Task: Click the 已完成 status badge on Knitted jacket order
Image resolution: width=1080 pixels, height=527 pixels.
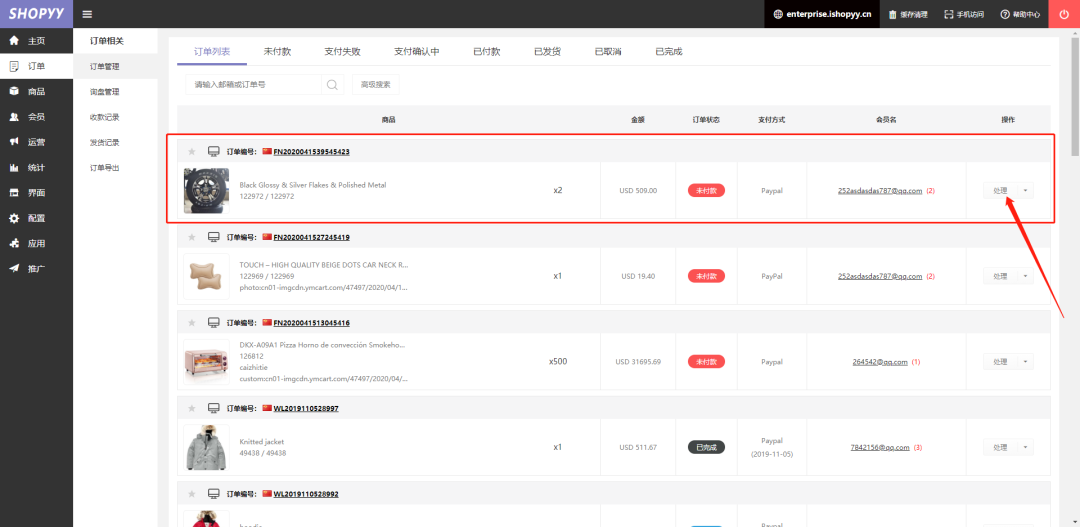Action: point(706,448)
